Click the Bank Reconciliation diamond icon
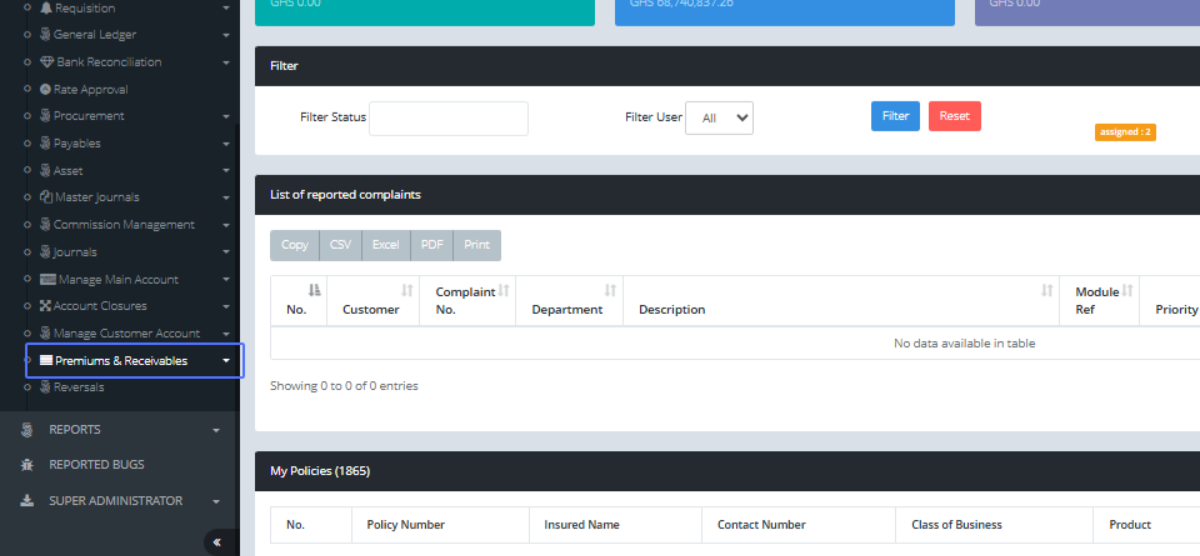Screen dimensions: 1200x556 pyautogui.click(x=47, y=62)
